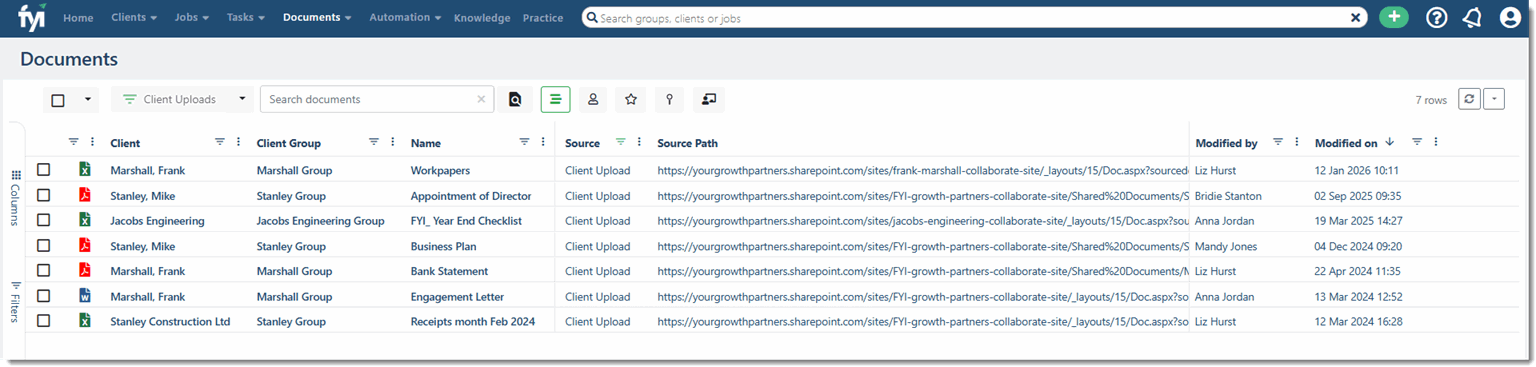The height and width of the screenshot is (367, 1536).
Task: Open the Appointment of Director document
Action: click(471, 196)
